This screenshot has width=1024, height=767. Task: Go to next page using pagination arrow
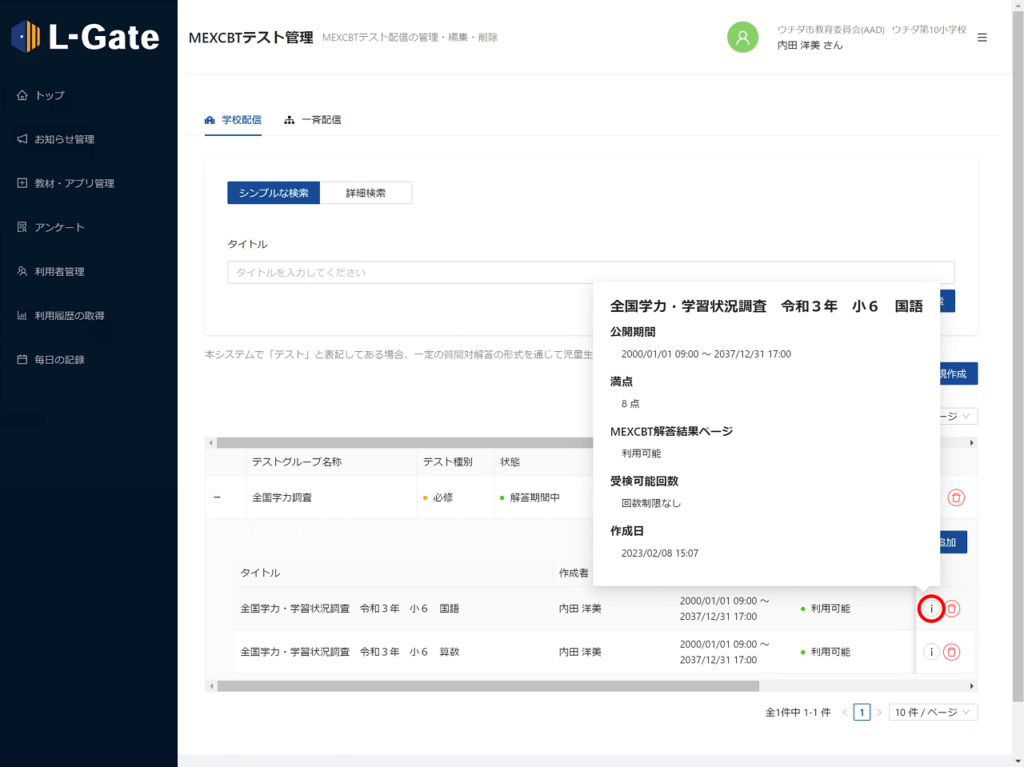tap(879, 712)
